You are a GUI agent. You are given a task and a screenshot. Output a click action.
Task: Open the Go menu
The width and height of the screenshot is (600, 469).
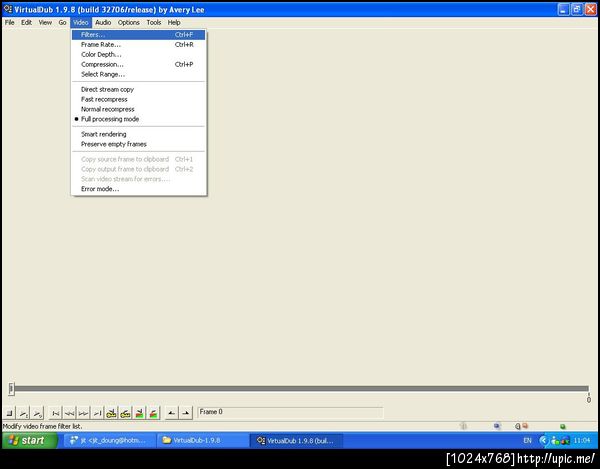[62, 23]
